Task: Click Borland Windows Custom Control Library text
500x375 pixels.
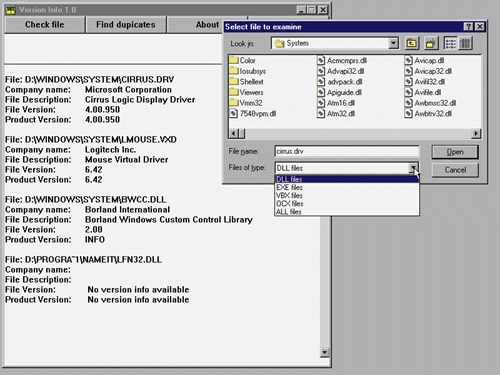Action: (169, 220)
